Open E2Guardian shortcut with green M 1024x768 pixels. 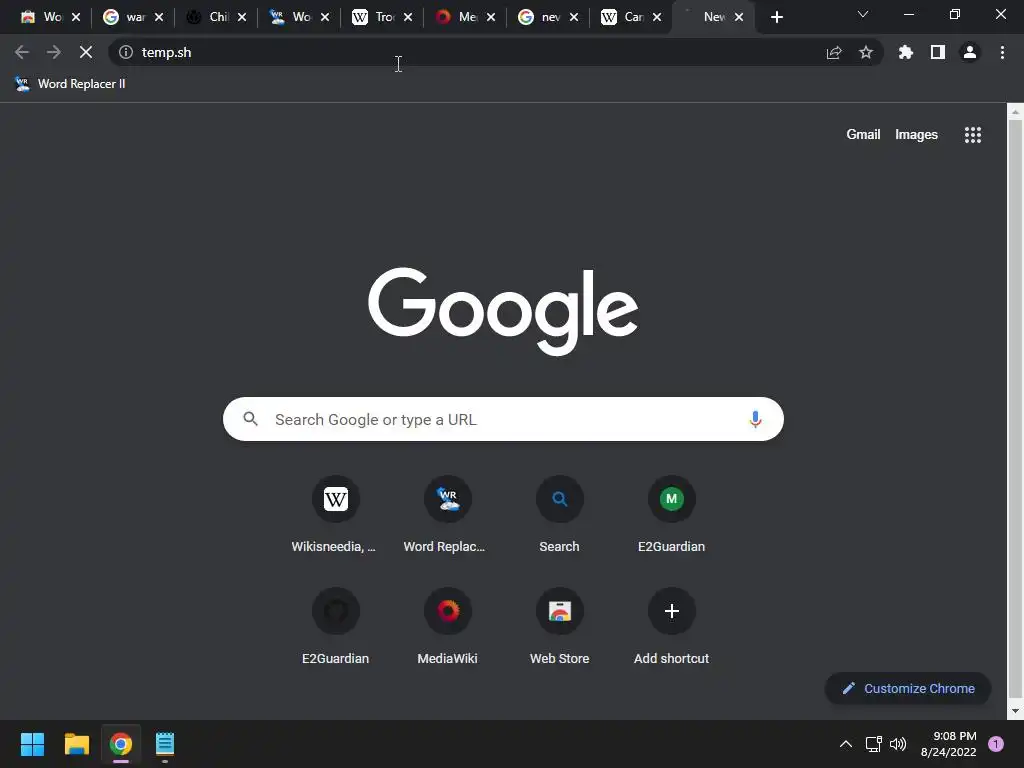pyautogui.click(x=671, y=516)
